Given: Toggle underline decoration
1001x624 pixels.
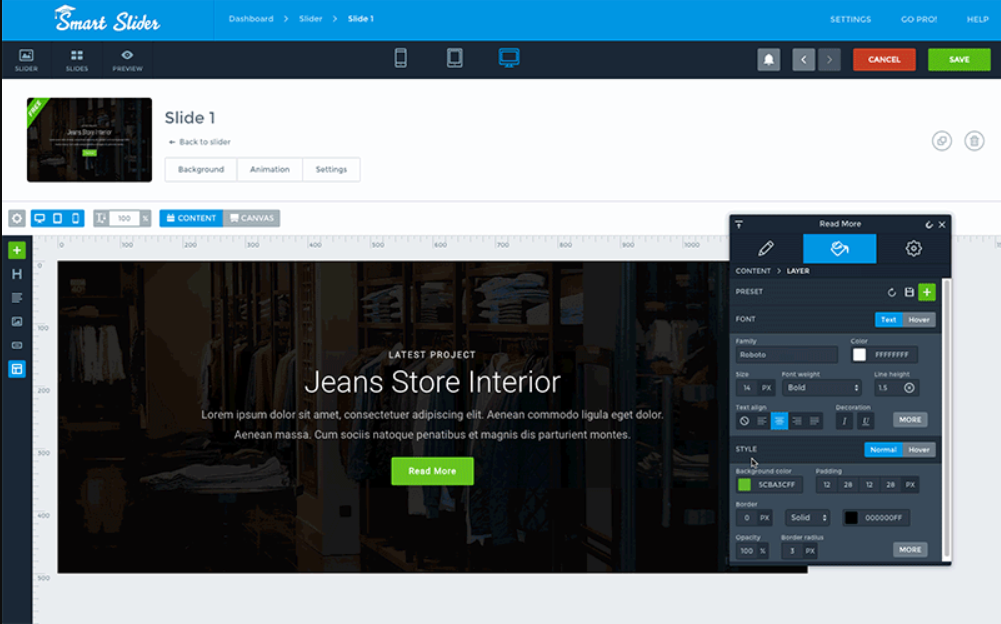Looking at the screenshot, I should tap(866, 421).
